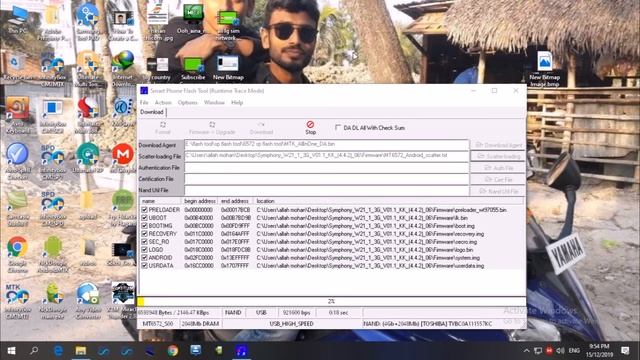Click '921600 bps' status bar entry
640x360 pixels.
(x=296, y=313)
